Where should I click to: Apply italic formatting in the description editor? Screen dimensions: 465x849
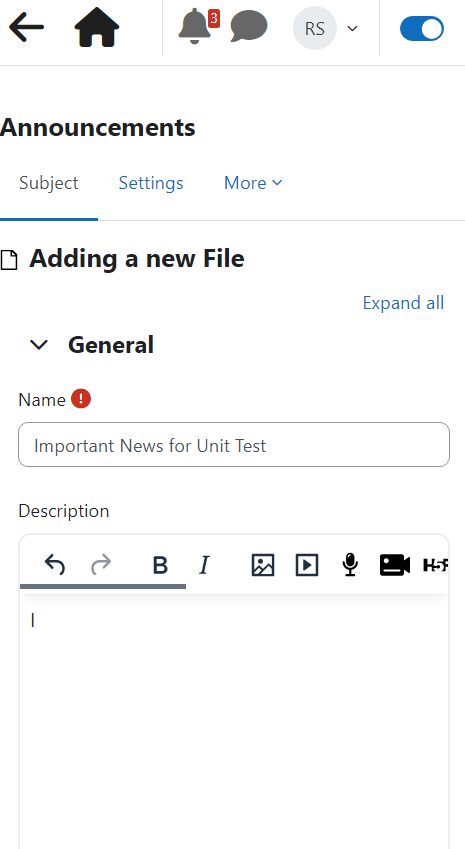coord(204,565)
